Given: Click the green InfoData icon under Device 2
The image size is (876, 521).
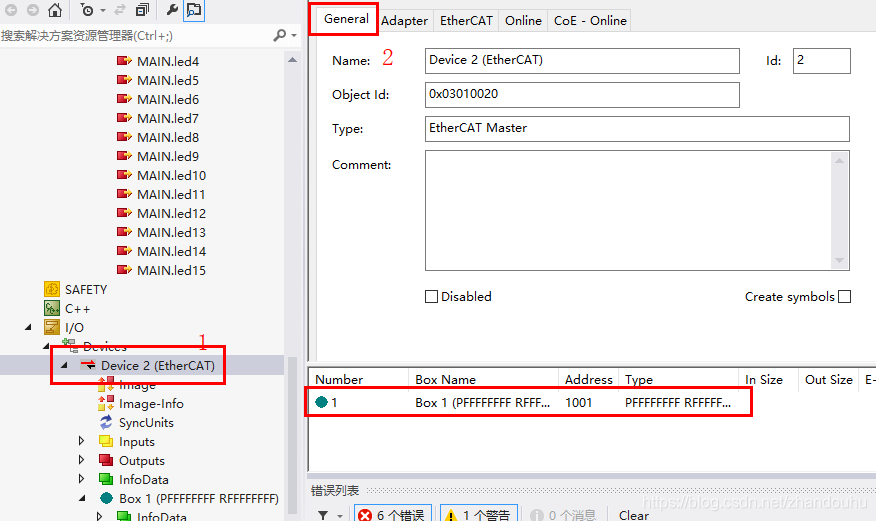Looking at the screenshot, I should point(106,479).
